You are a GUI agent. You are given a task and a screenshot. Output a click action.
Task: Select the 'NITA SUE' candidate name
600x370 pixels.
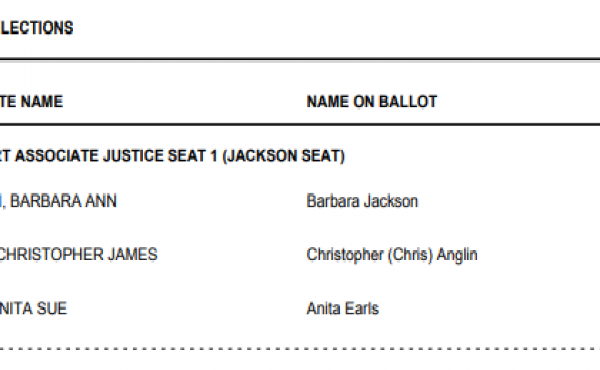pos(33,308)
